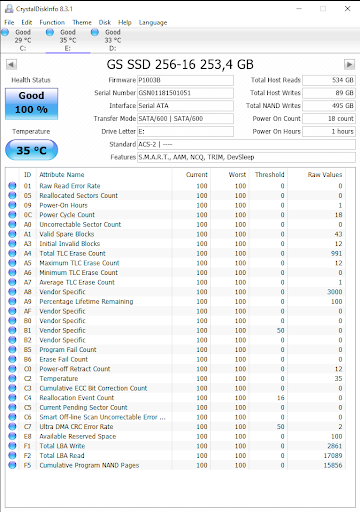The width and height of the screenshot is (360, 512).
Task: Click the Drive Letter field E:
Action: click(x=185, y=131)
